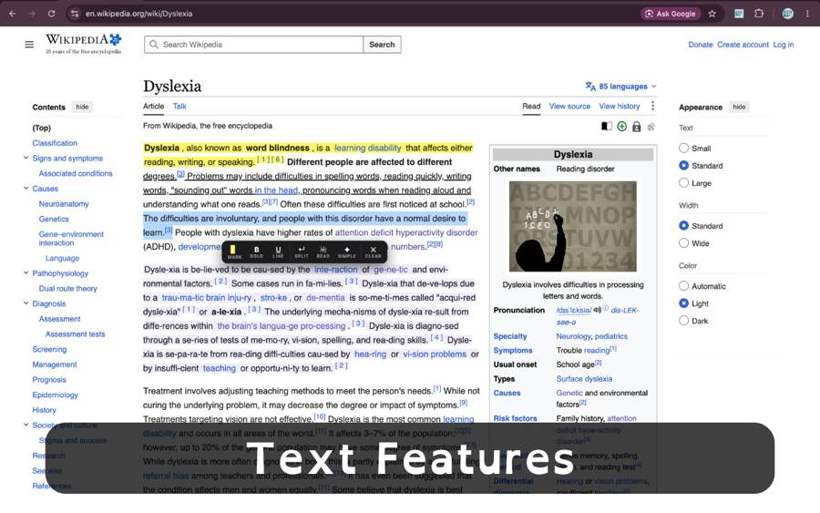820x513 pixels.
Task: Collapse the Pathophysiology contents section
Action: (26, 273)
